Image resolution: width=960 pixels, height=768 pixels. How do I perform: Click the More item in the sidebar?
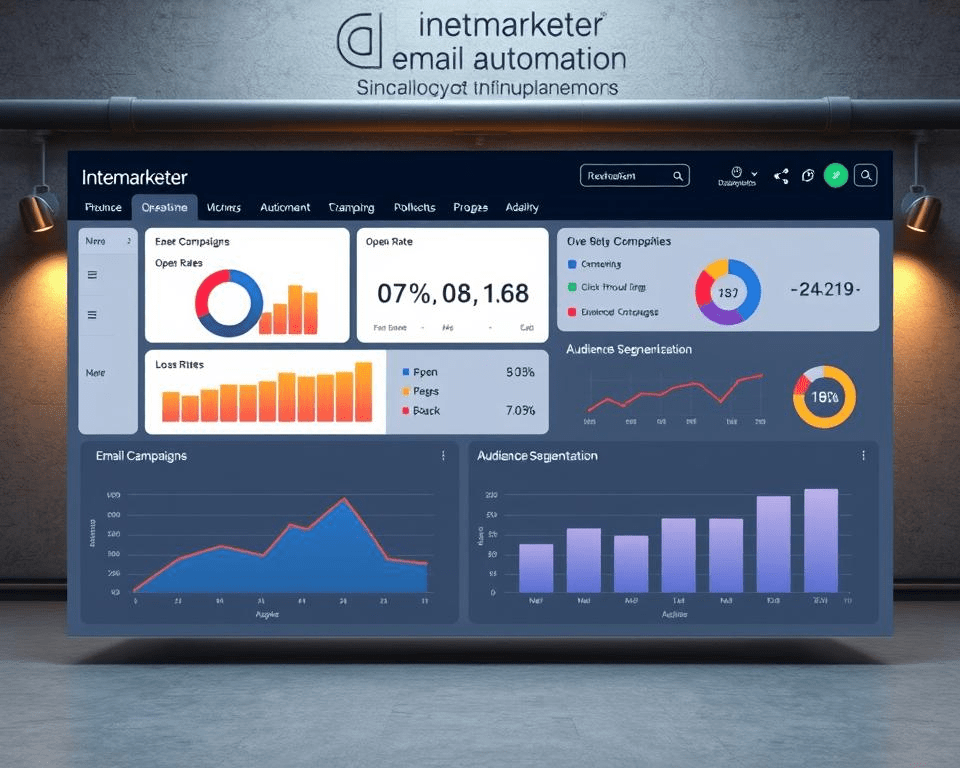pos(95,372)
